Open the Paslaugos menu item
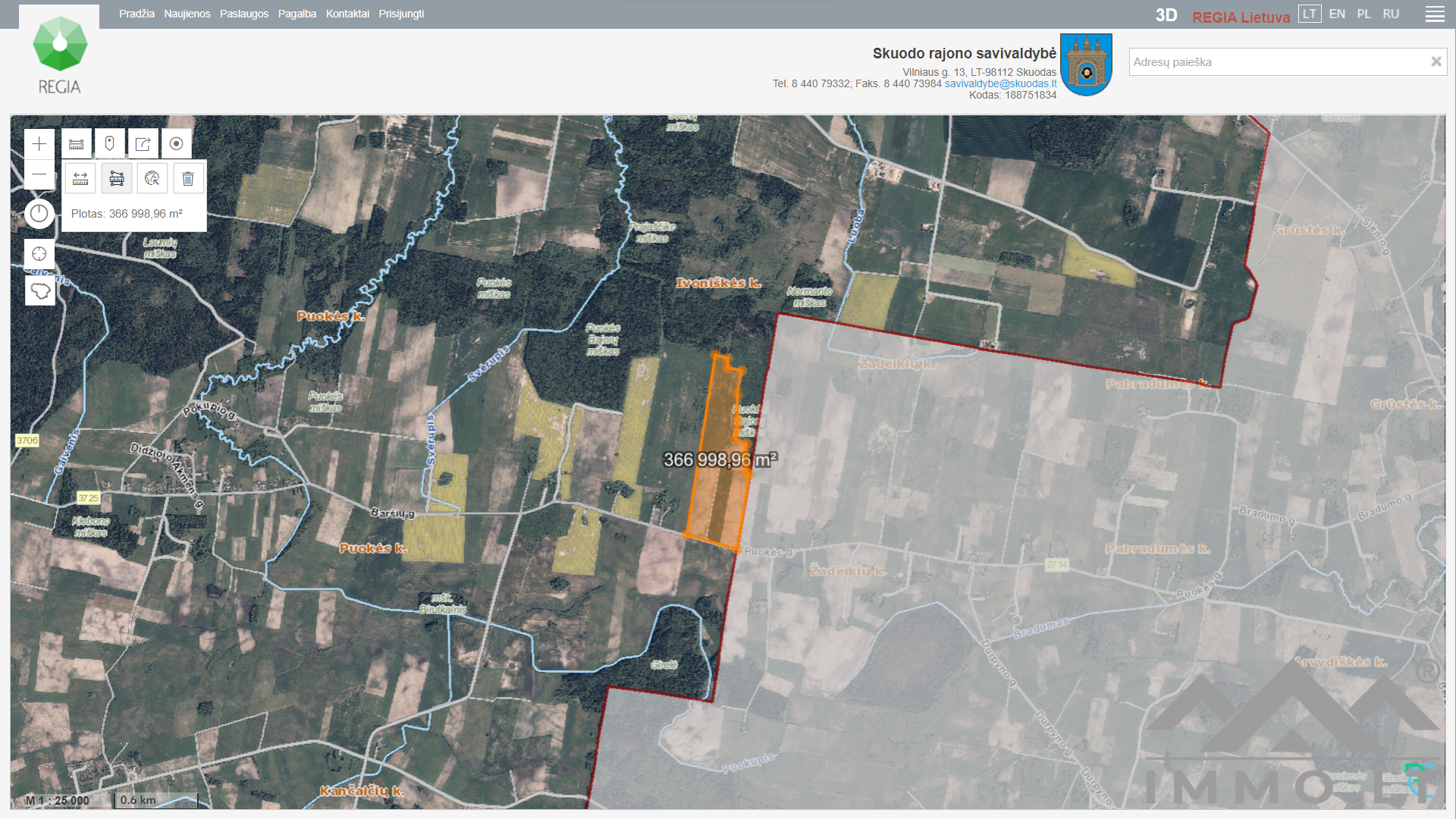1456x819 pixels. click(244, 14)
